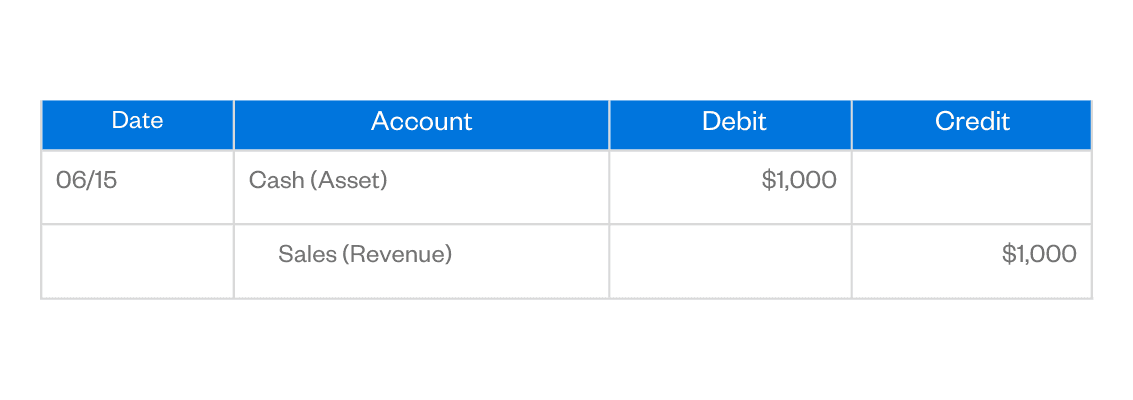Viewport: 1133px width, 400px height.
Task: Click the 06/15 date cell
Action: click(x=87, y=181)
